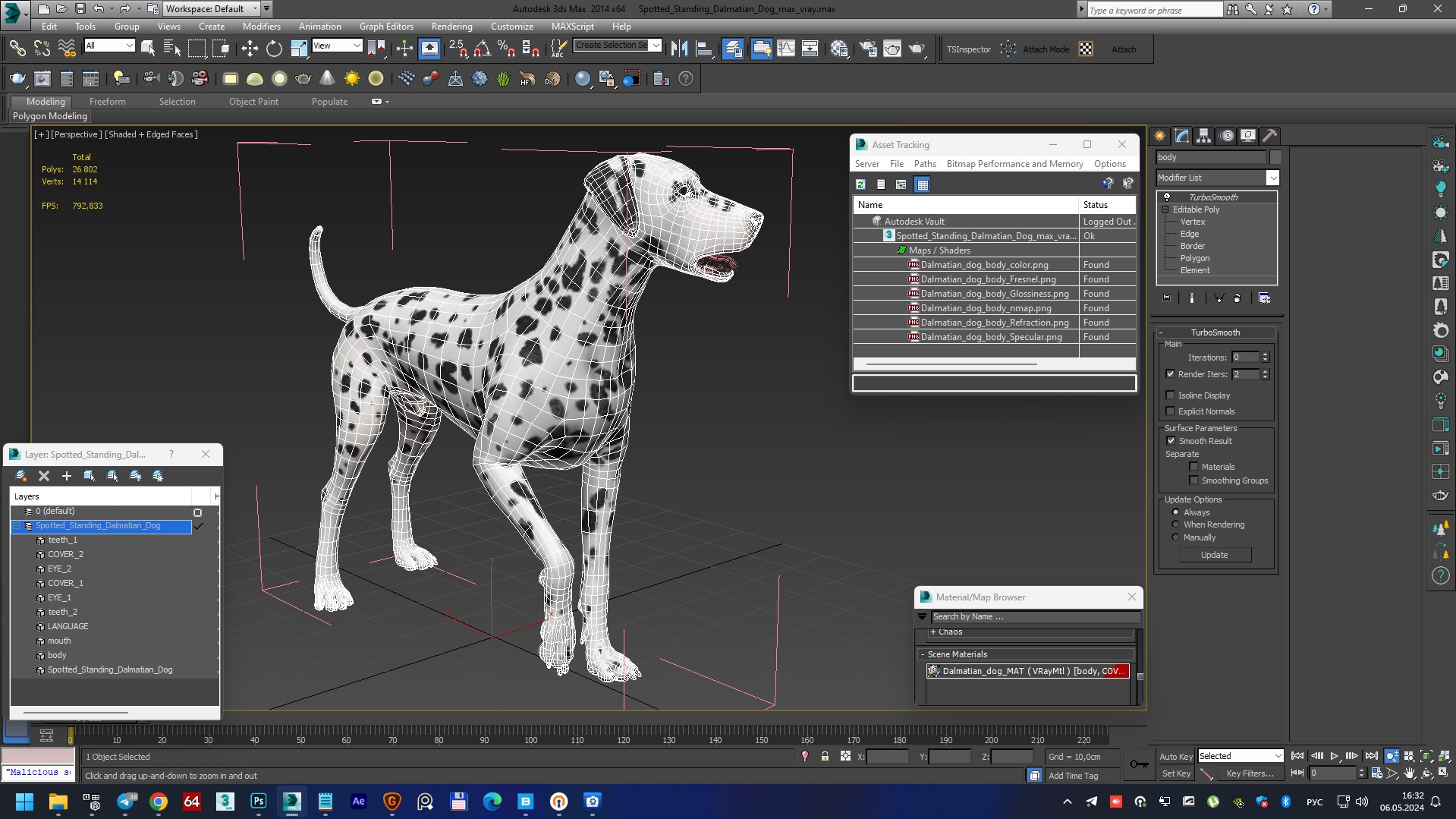The image size is (1456, 819).
Task: Open the Modifiers menu
Action: 262,27
